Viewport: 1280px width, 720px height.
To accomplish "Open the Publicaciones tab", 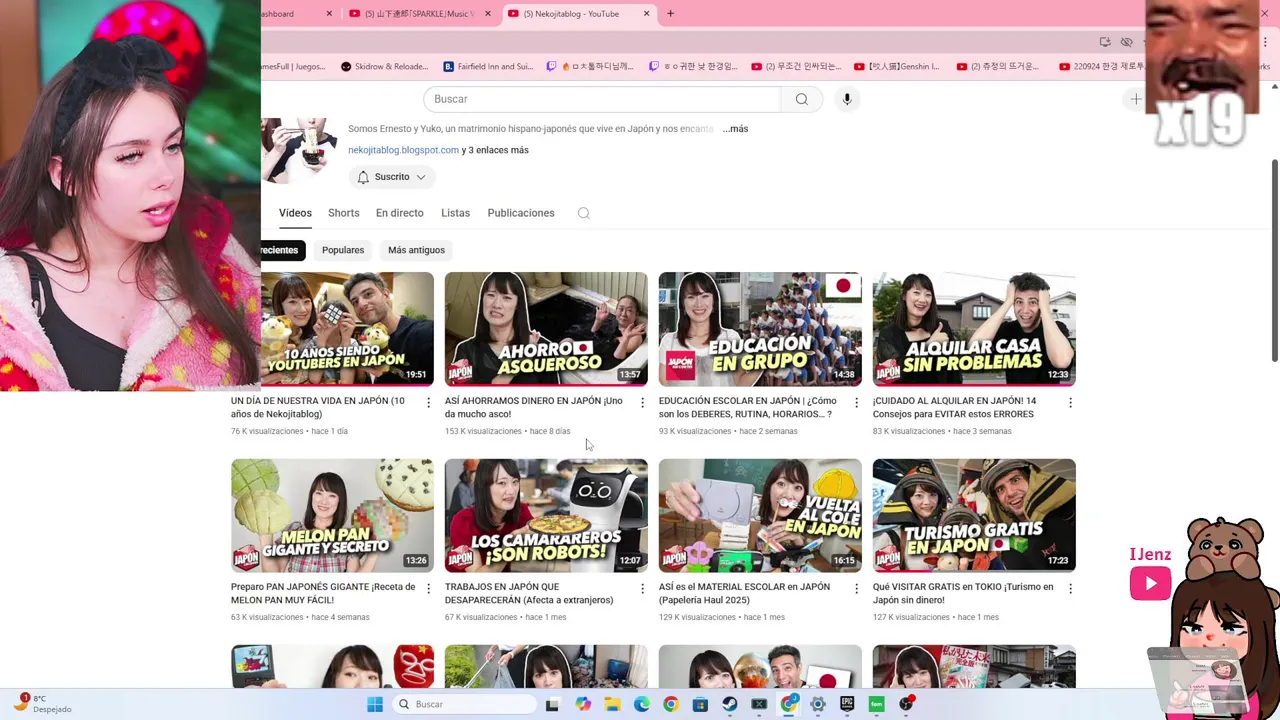I will [x=520, y=213].
